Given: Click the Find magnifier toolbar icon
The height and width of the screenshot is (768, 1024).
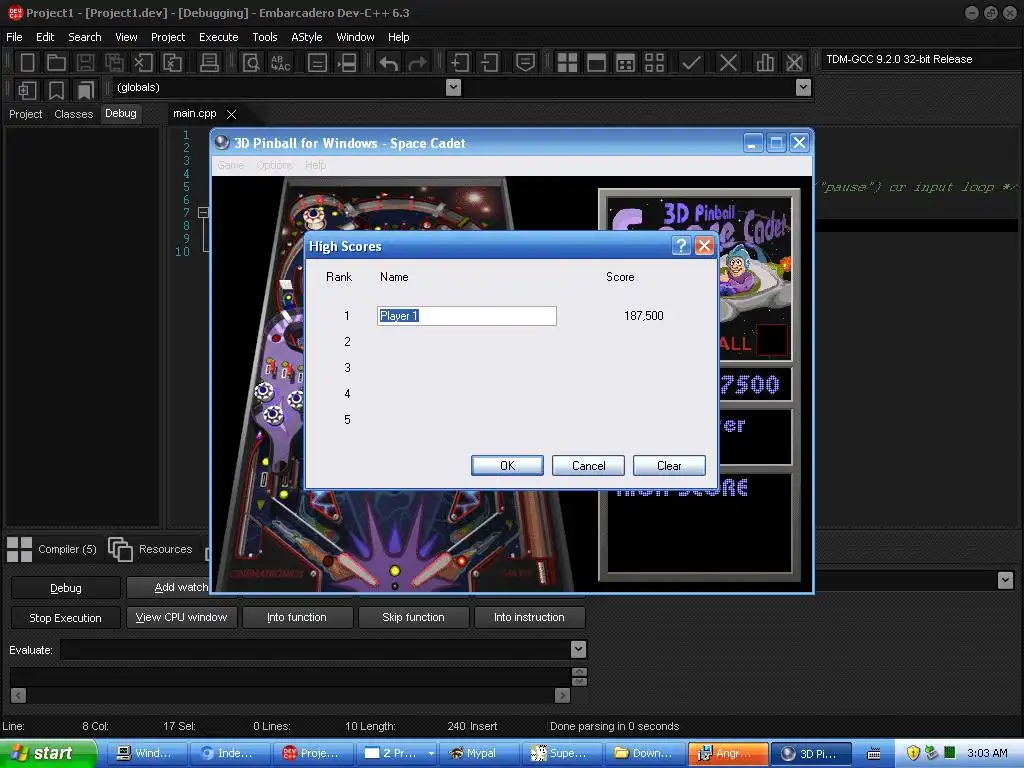Looking at the screenshot, I should coord(251,63).
